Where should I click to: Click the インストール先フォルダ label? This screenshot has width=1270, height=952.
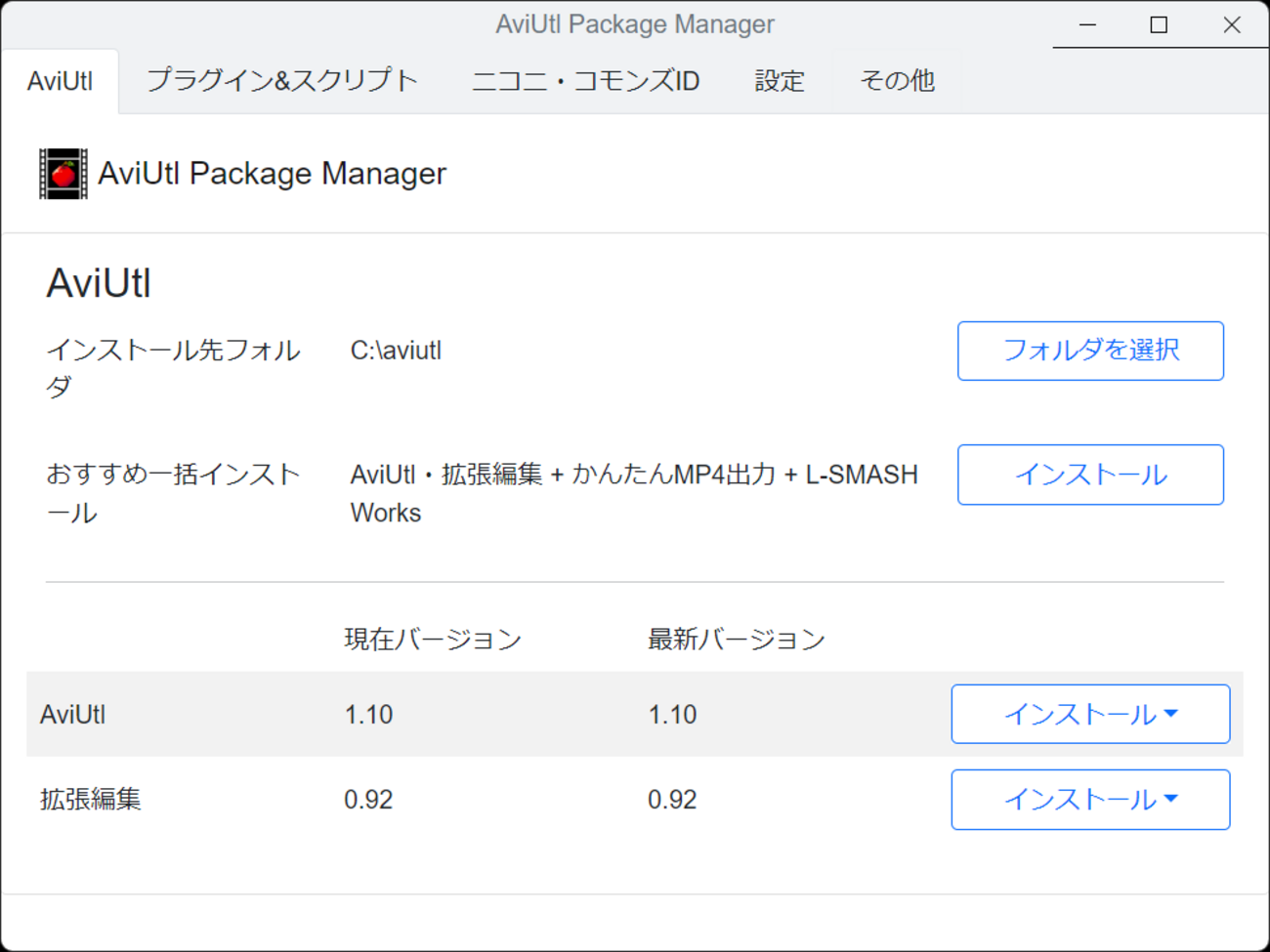click(x=173, y=368)
